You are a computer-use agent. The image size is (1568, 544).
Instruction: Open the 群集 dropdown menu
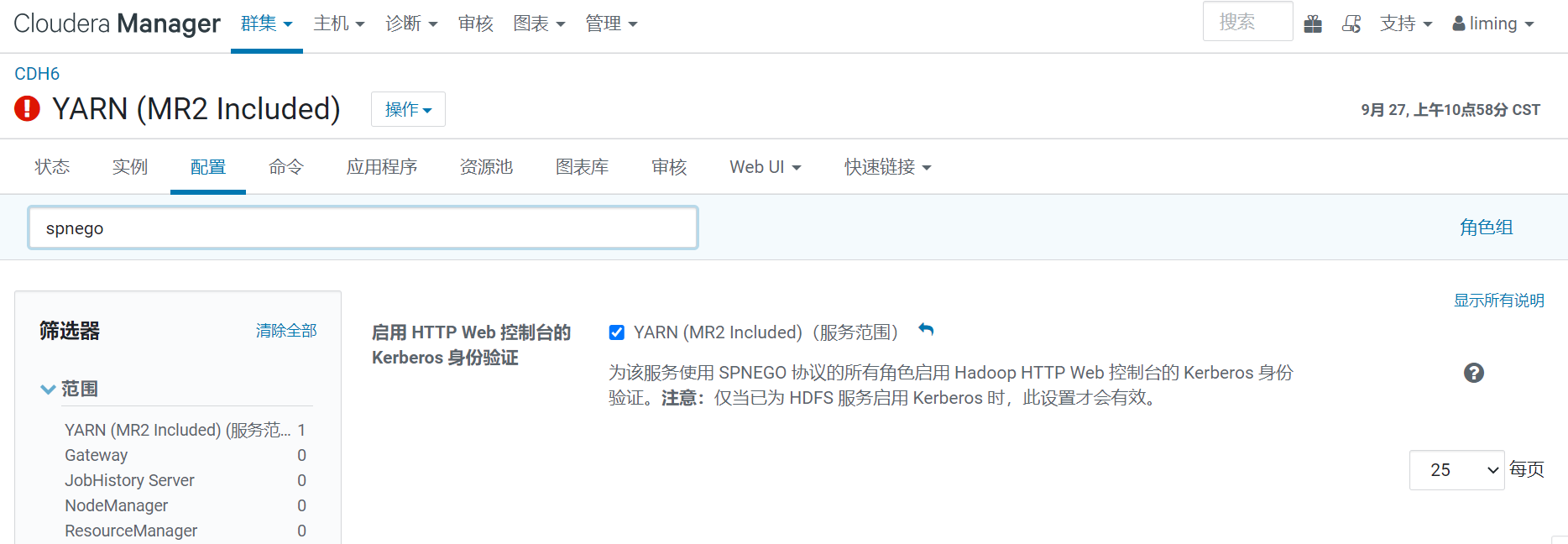267,24
